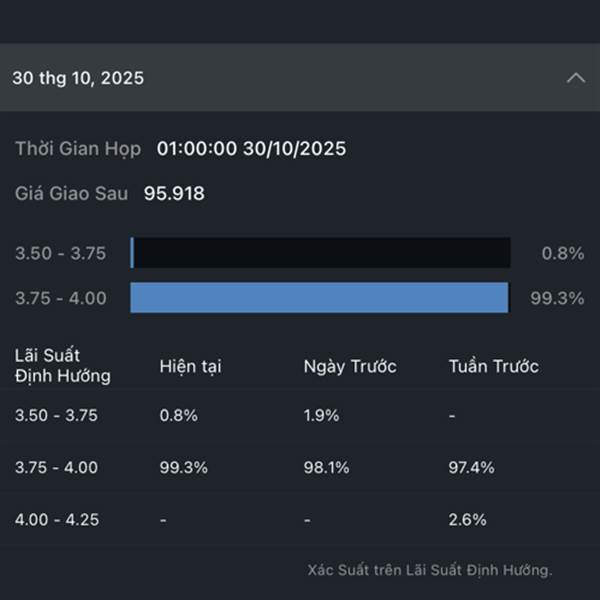The image size is (600, 600).
Task: Select the "Tuần Trước" column header
Action: 493,366
